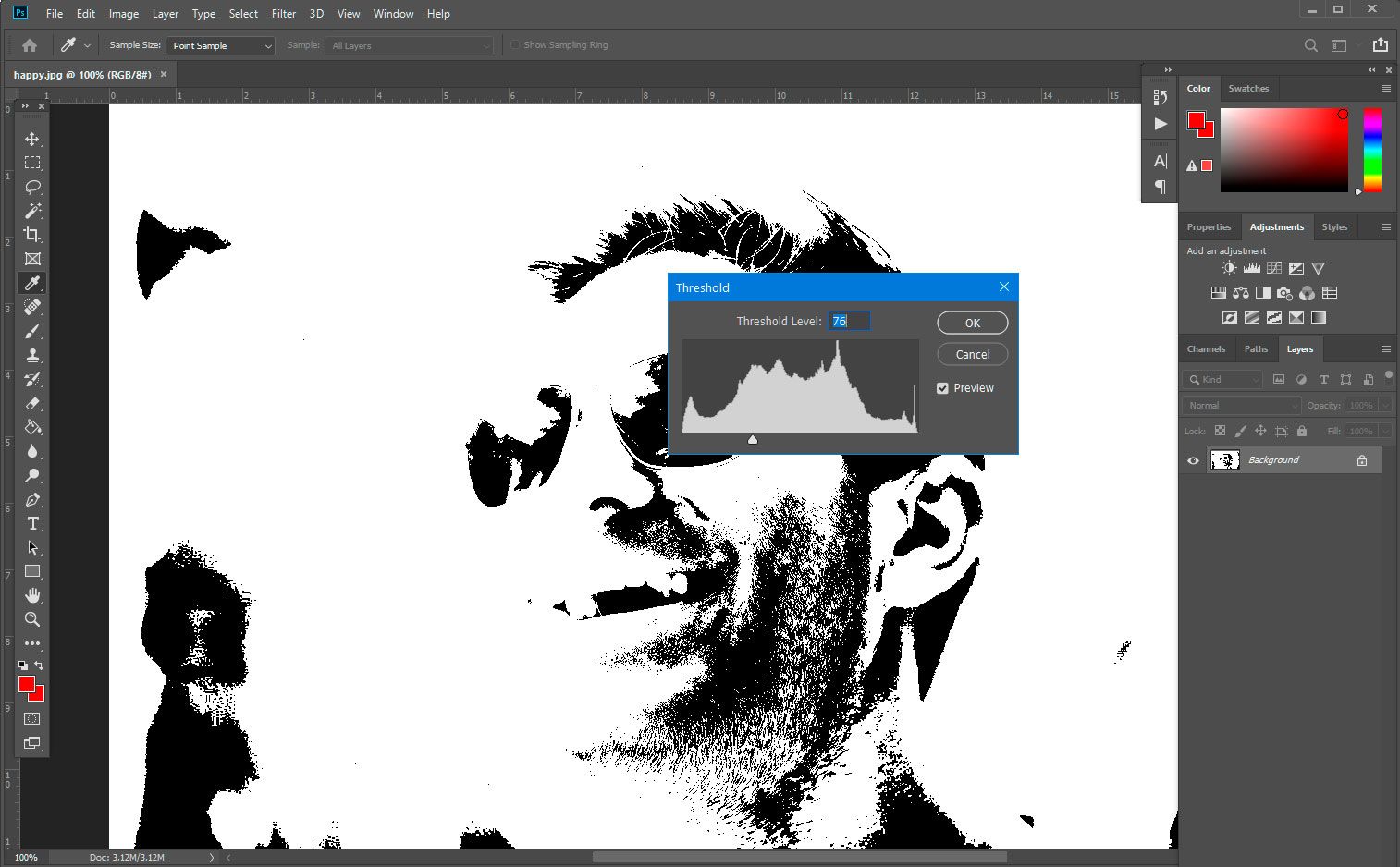Select the Horizontal Type tool
The height and width of the screenshot is (867, 1400).
pyautogui.click(x=32, y=523)
